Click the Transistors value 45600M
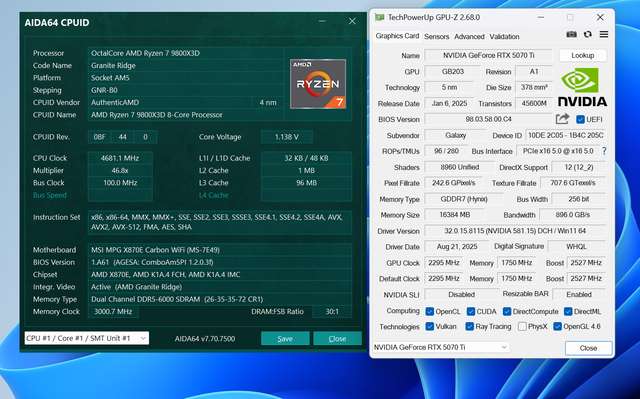The height and width of the screenshot is (399, 640). 534,103
